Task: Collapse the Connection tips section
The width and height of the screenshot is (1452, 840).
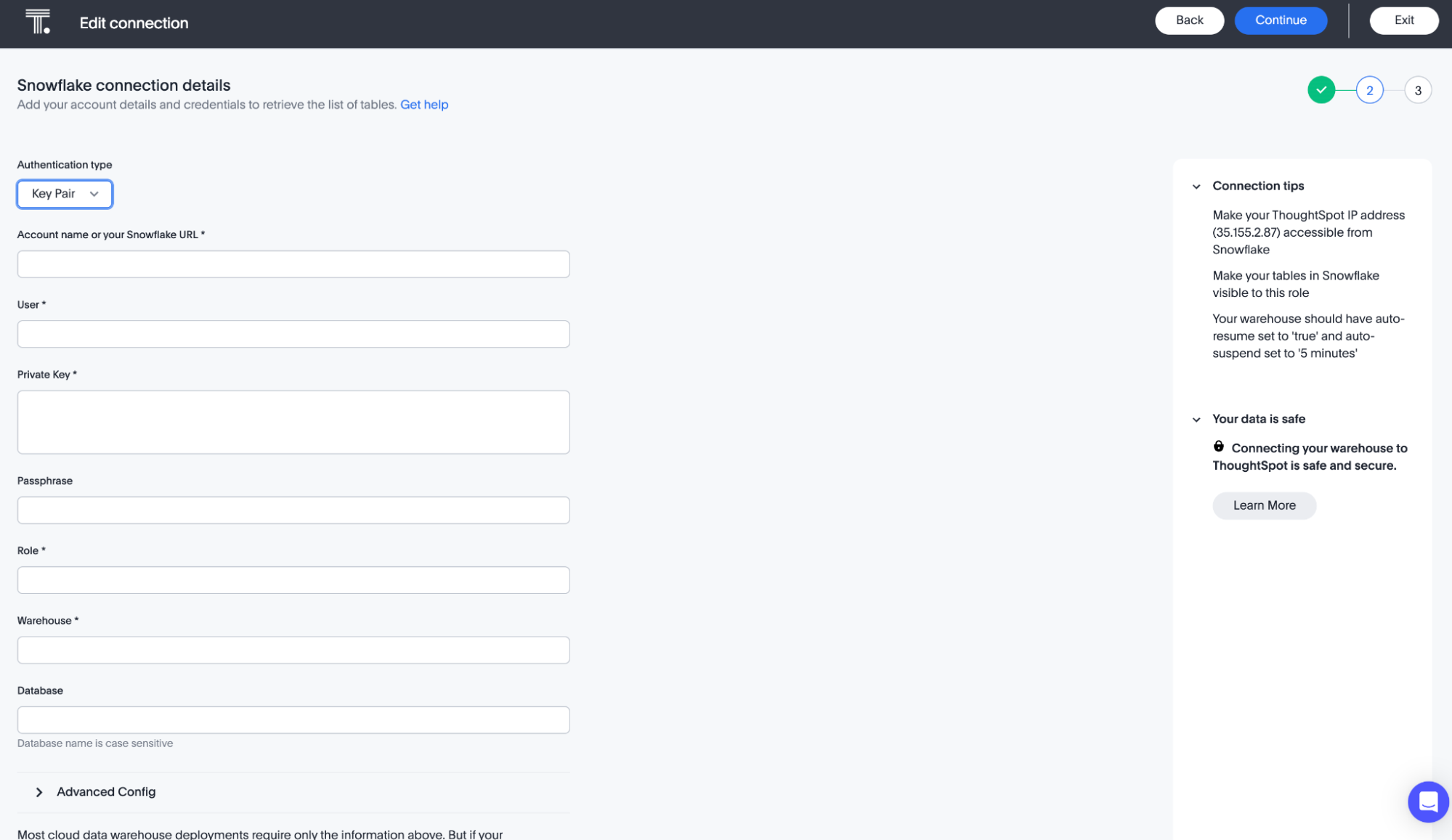Action: point(1197,186)
